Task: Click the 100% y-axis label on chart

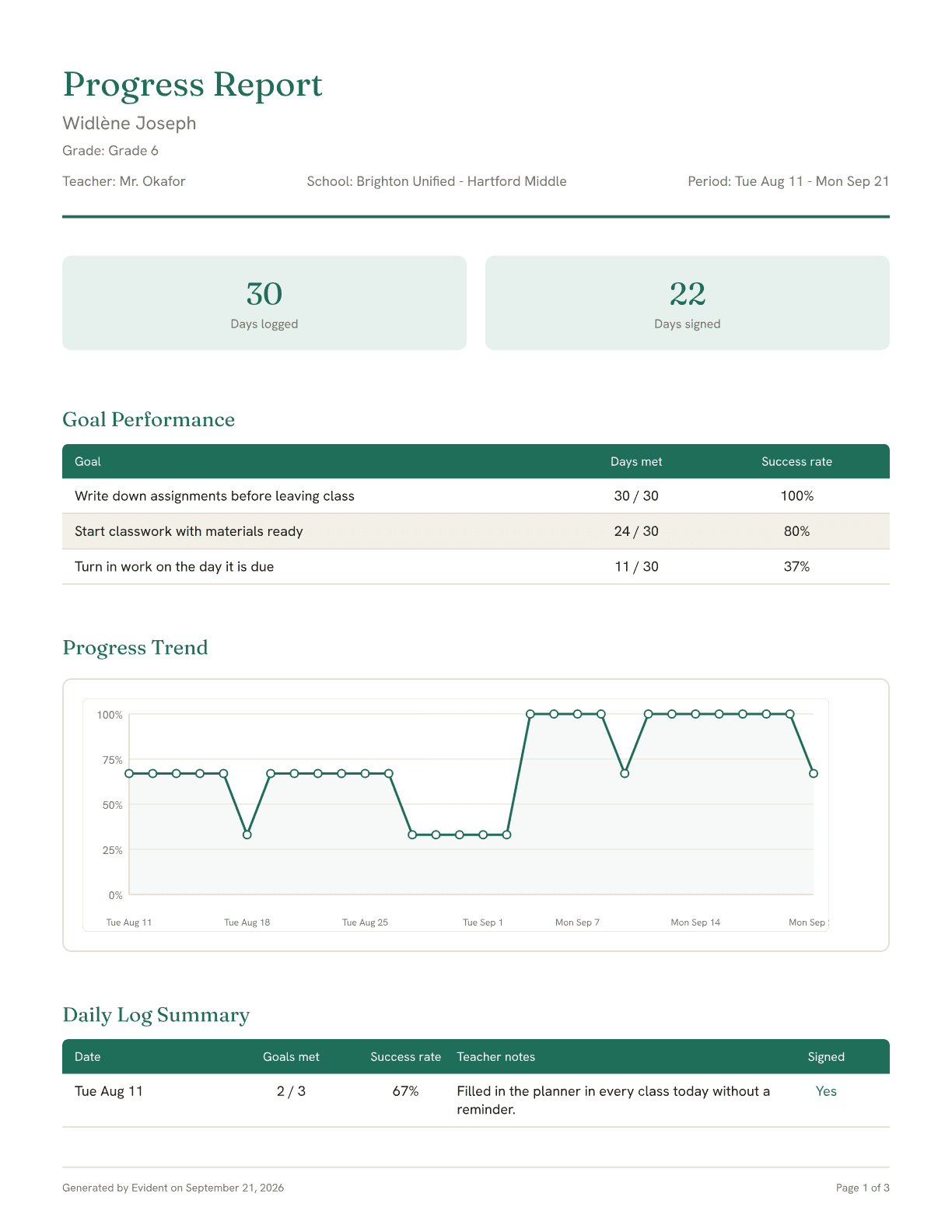Action: click(x=110, y=715)
